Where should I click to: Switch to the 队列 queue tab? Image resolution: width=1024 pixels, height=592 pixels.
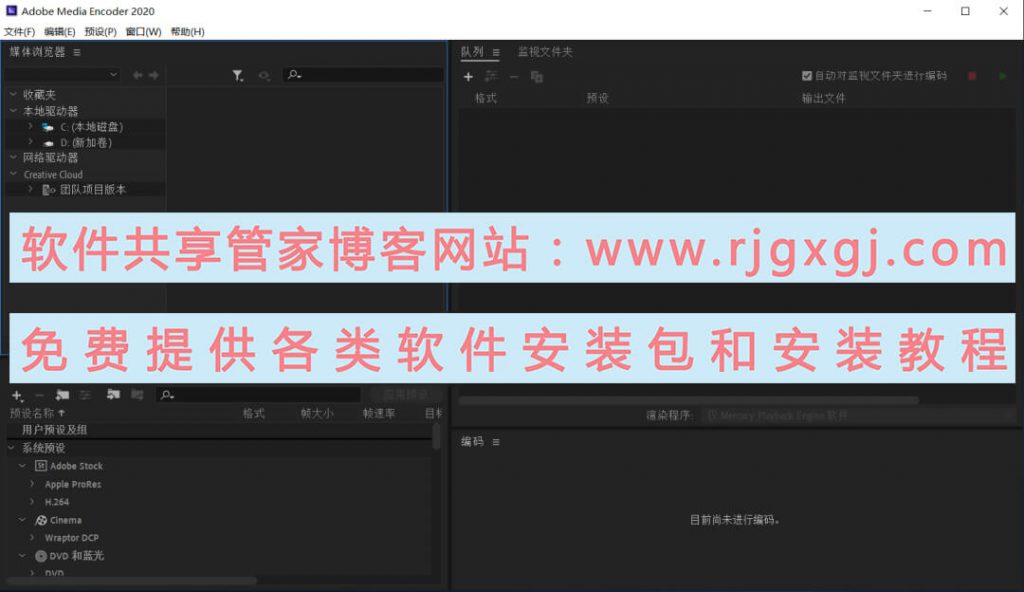tap(472, 52)
